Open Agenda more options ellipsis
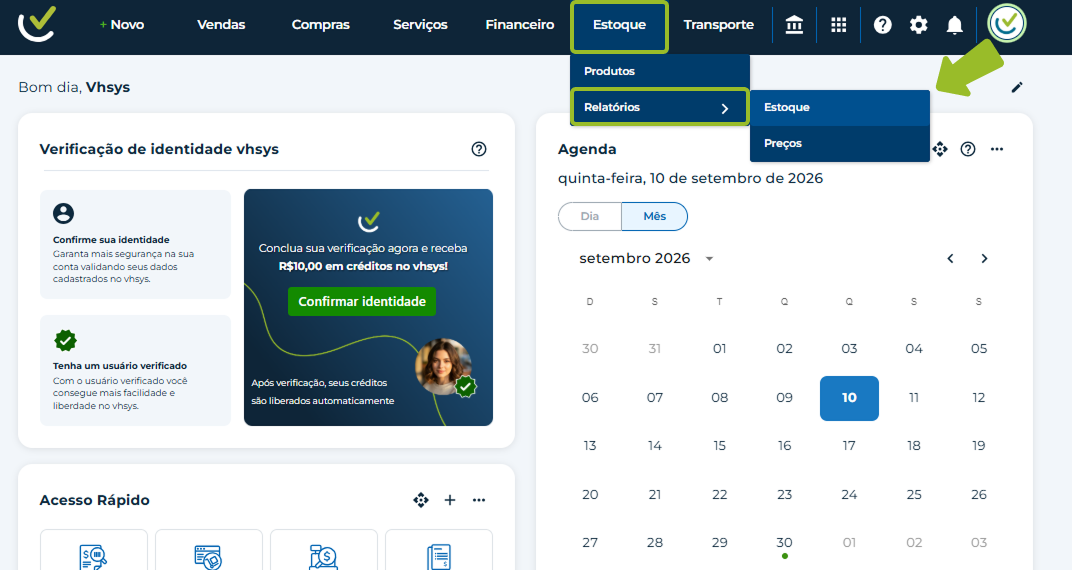1072x570 pixels. tap(997, 149)
